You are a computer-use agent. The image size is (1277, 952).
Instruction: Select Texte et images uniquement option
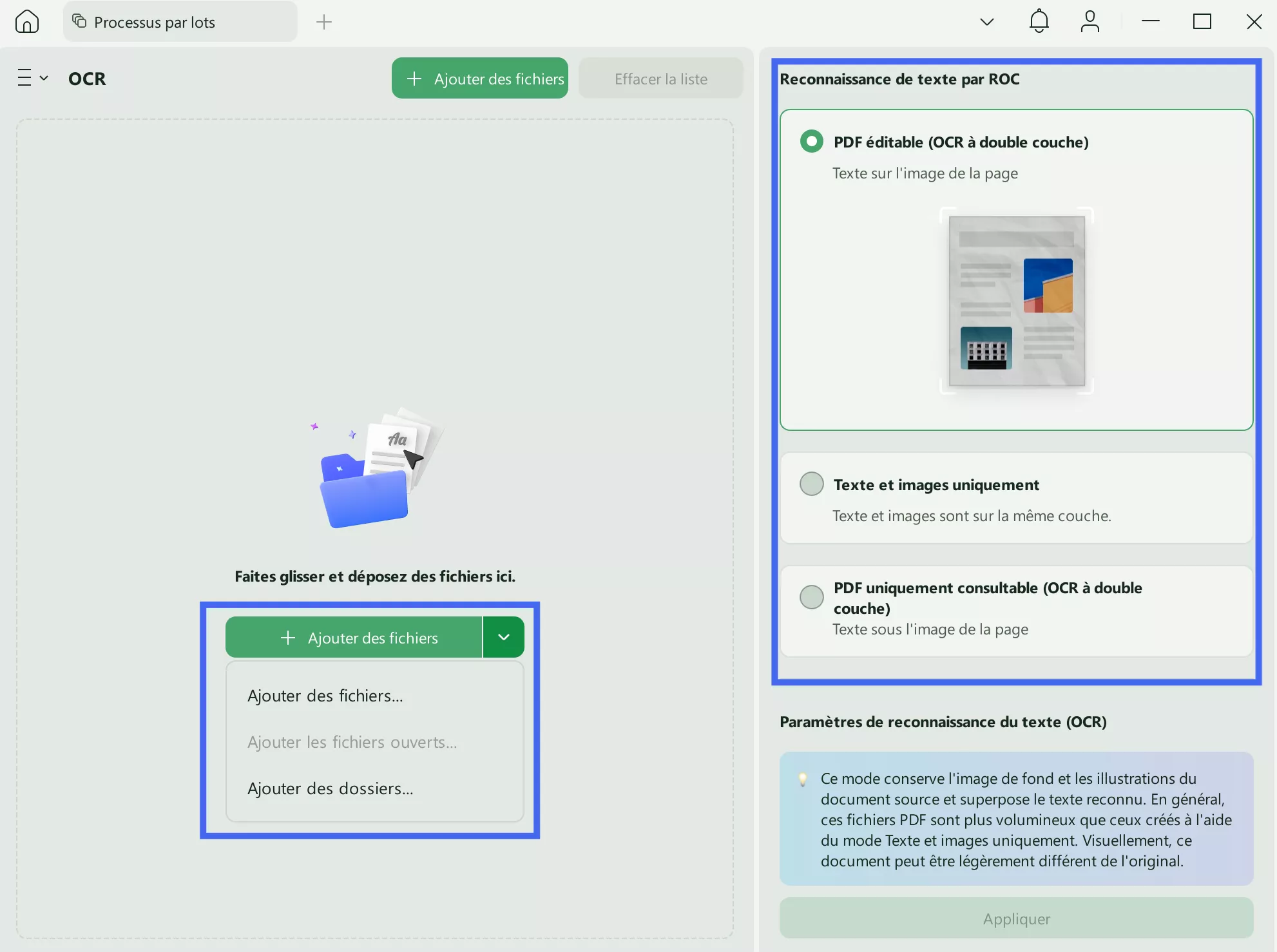(x=811, y=484)
